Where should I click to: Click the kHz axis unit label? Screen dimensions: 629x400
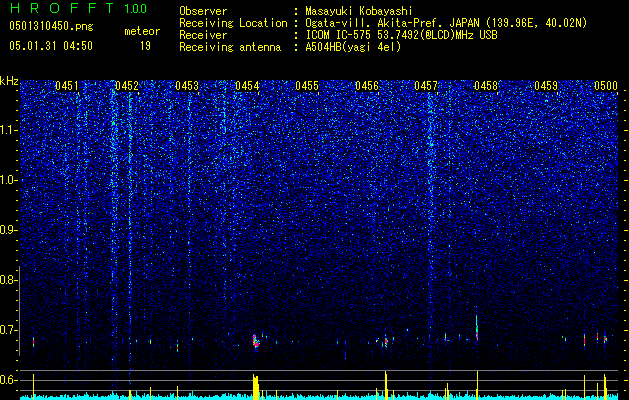pos(9,81)
